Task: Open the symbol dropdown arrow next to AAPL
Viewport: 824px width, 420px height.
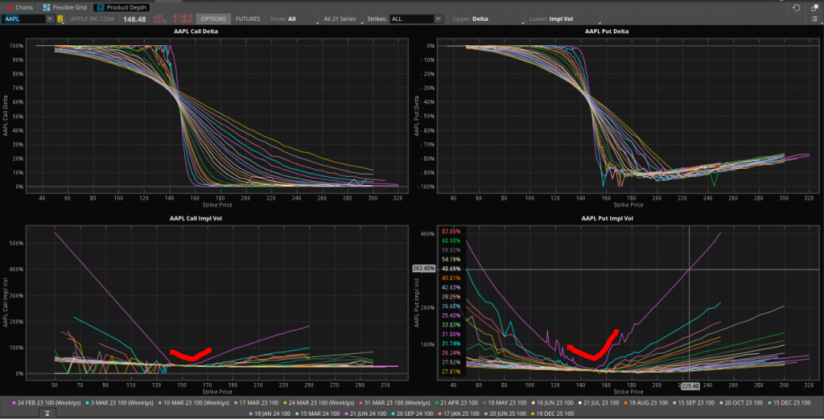Action: [x=50, y=19]
